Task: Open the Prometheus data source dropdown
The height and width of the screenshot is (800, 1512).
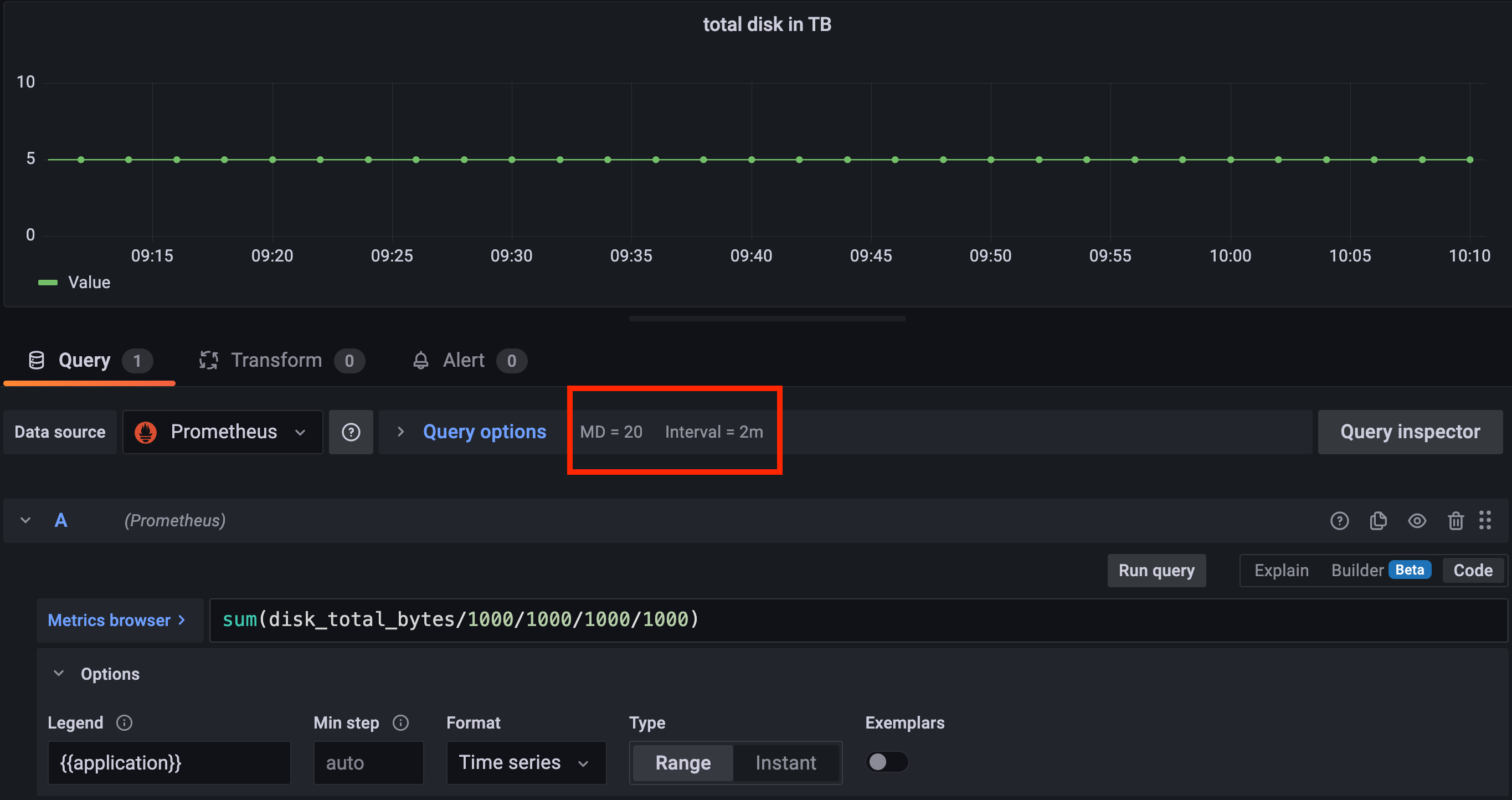Action: [223, 432]
